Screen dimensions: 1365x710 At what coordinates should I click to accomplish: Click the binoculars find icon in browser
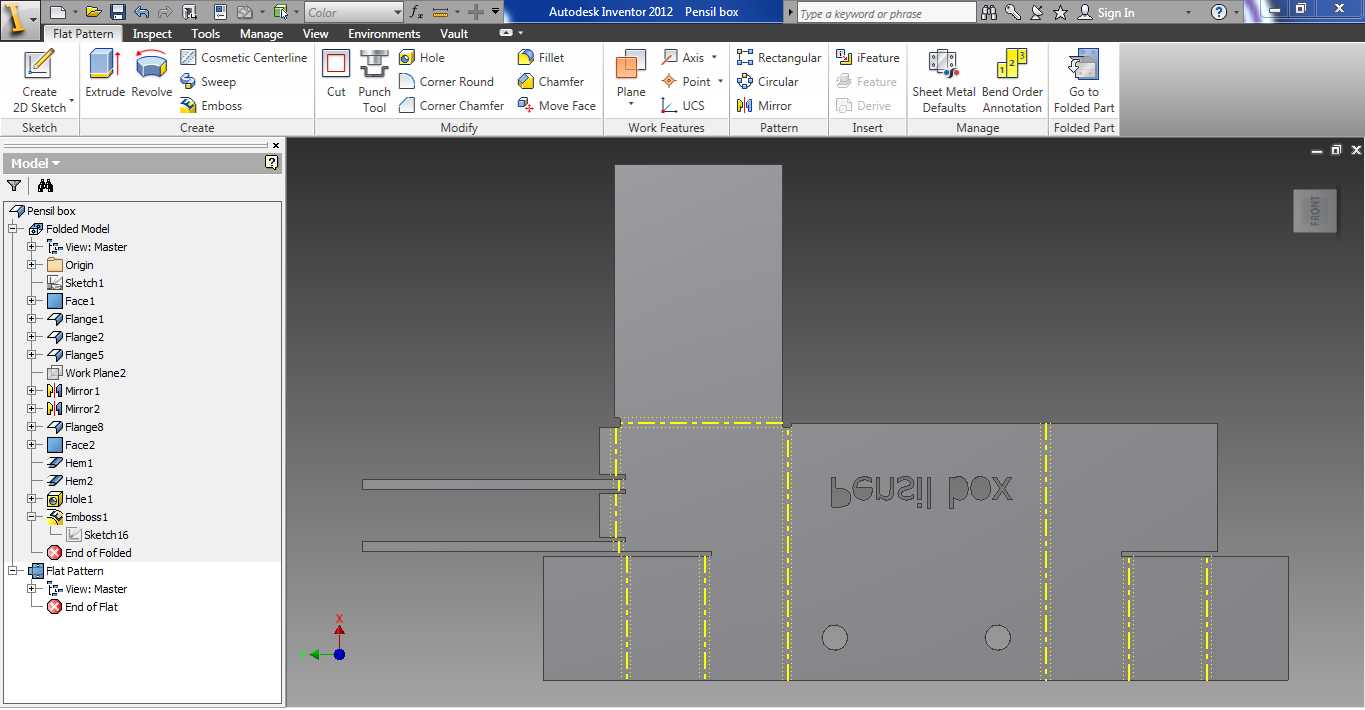coord(45,185)
